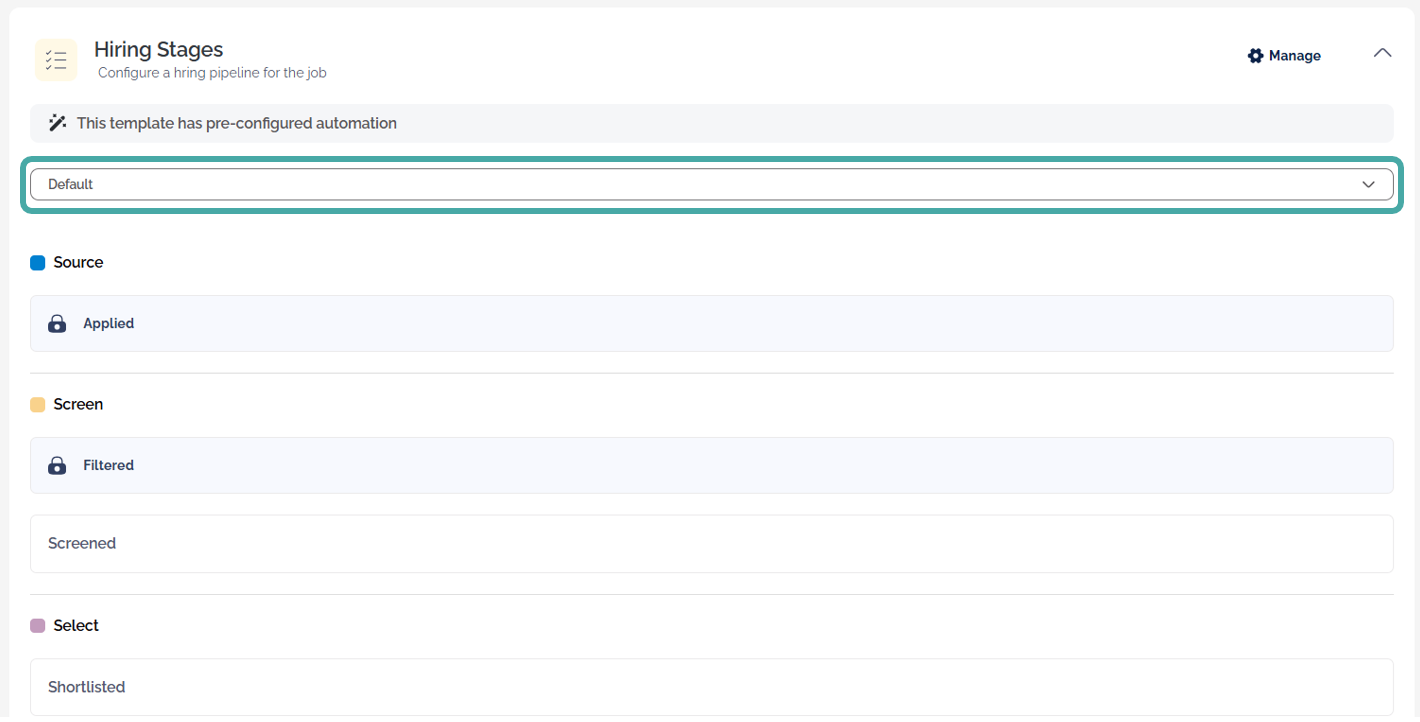
Task: Click the Screen category heading
Action: pyautogui.click(x=78, y=405)
